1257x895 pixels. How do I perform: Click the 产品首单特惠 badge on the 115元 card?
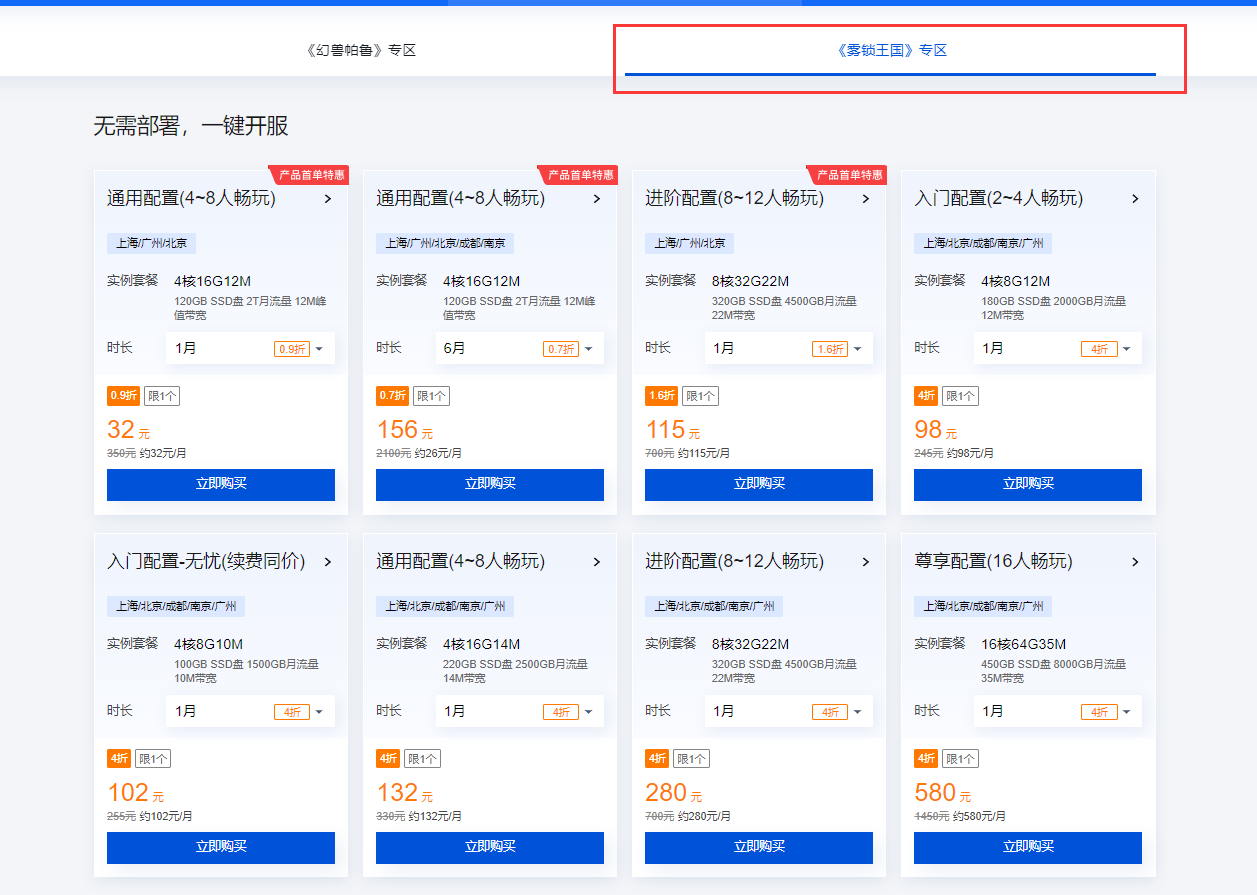click(848, 175)
